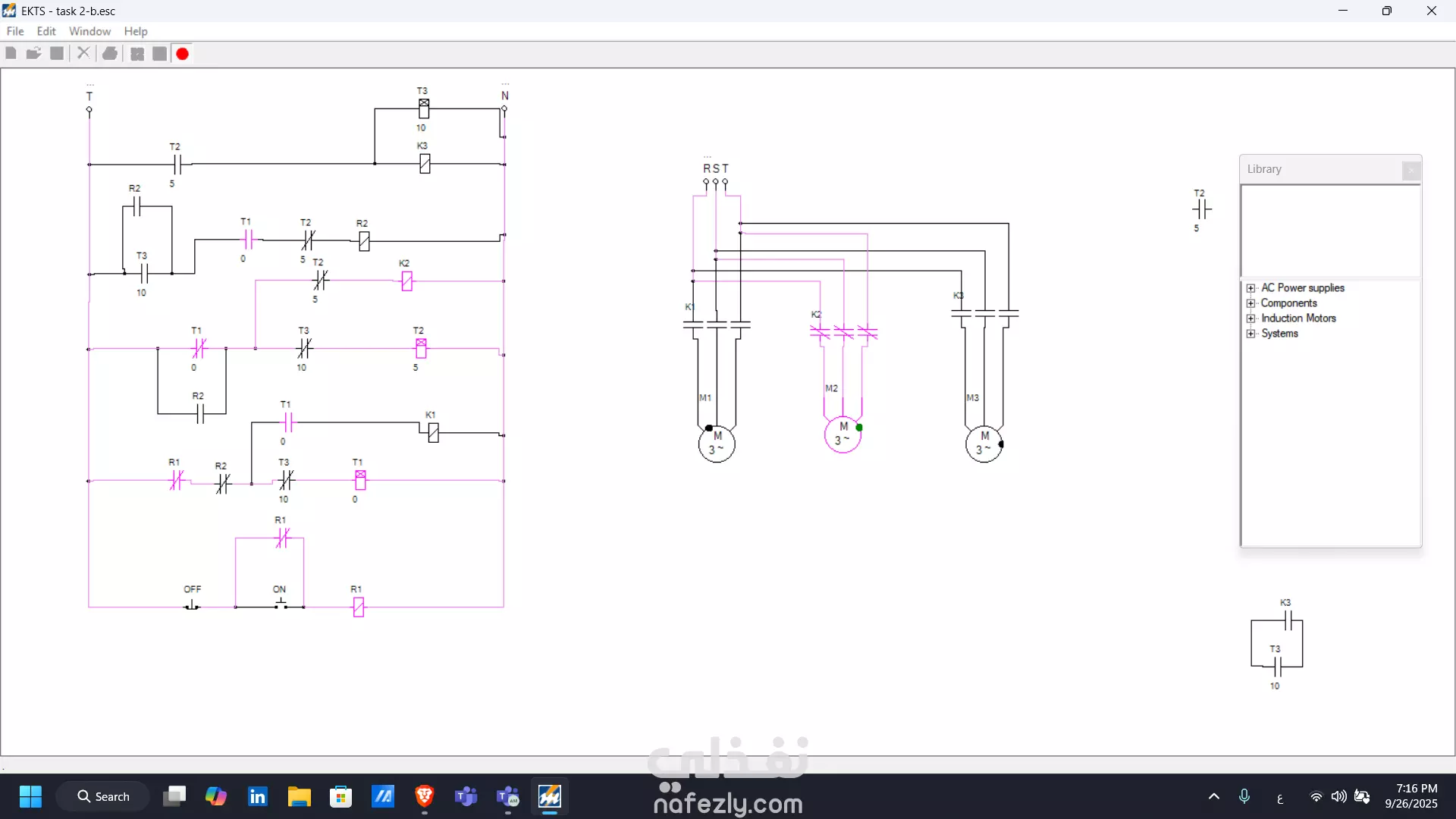1456x819 pixels.
Task: Click the red stop simulation button
Action: pyautogui.click(x=183, y=54)
